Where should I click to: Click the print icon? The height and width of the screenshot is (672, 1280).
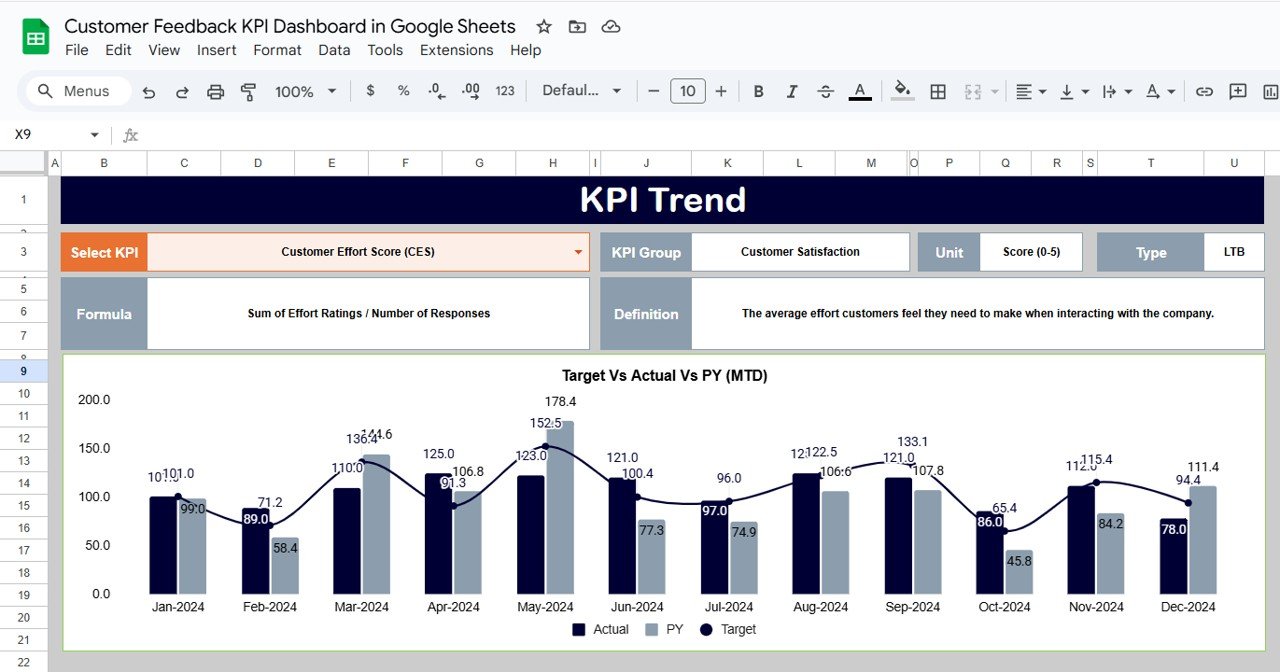click(215, 91)
